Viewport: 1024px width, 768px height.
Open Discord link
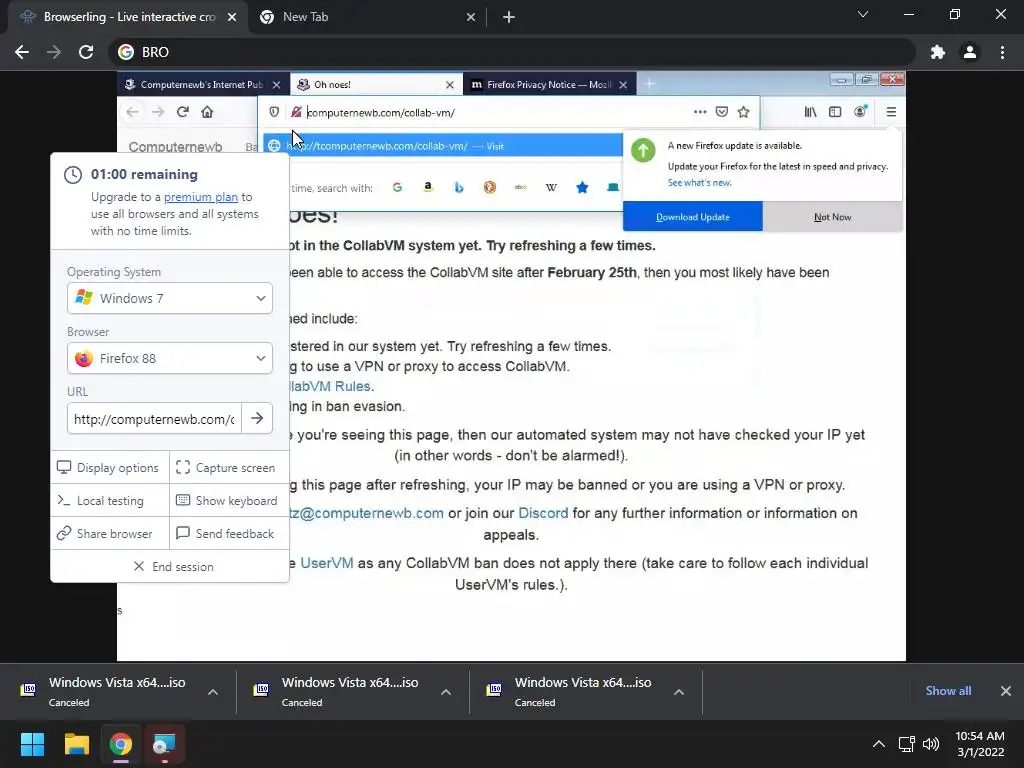(543, 513)
